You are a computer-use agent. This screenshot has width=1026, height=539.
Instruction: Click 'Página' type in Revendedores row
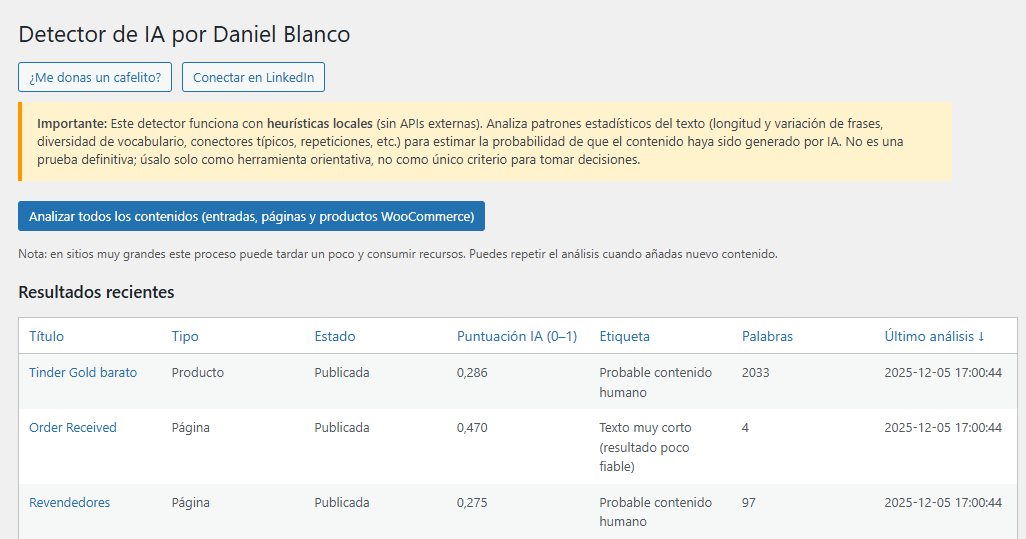click(190, 502)
